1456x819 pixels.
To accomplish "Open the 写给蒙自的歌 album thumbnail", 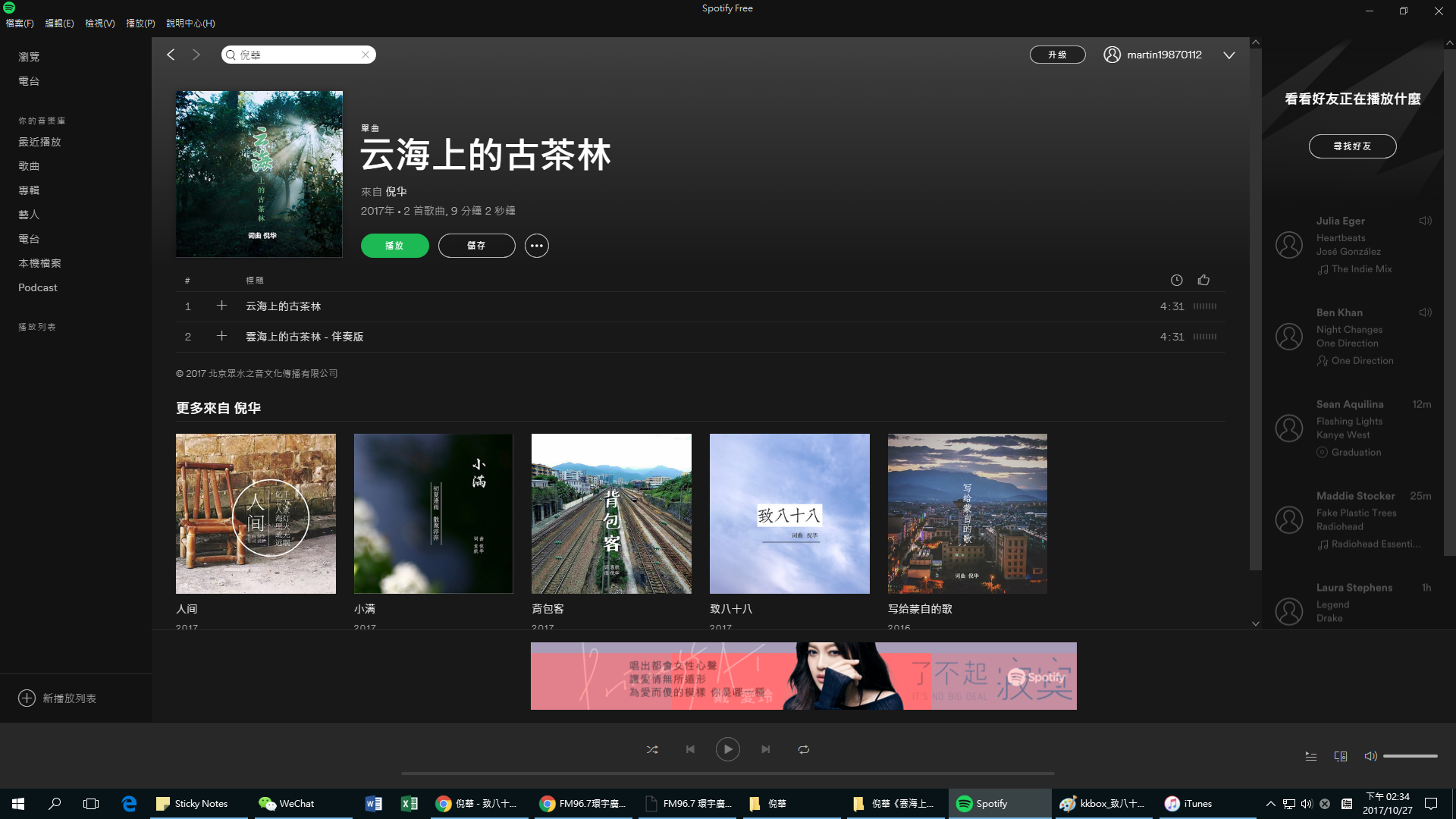I will (967, 513).
